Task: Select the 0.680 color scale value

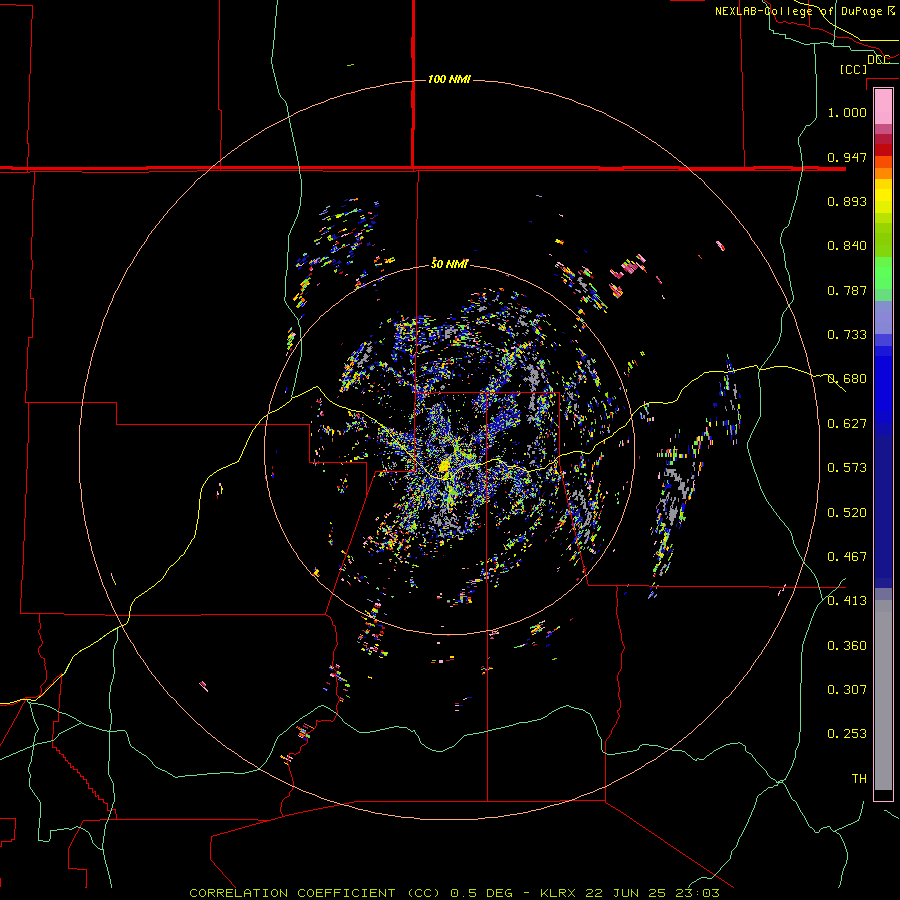Action: [x=847, y=379]
